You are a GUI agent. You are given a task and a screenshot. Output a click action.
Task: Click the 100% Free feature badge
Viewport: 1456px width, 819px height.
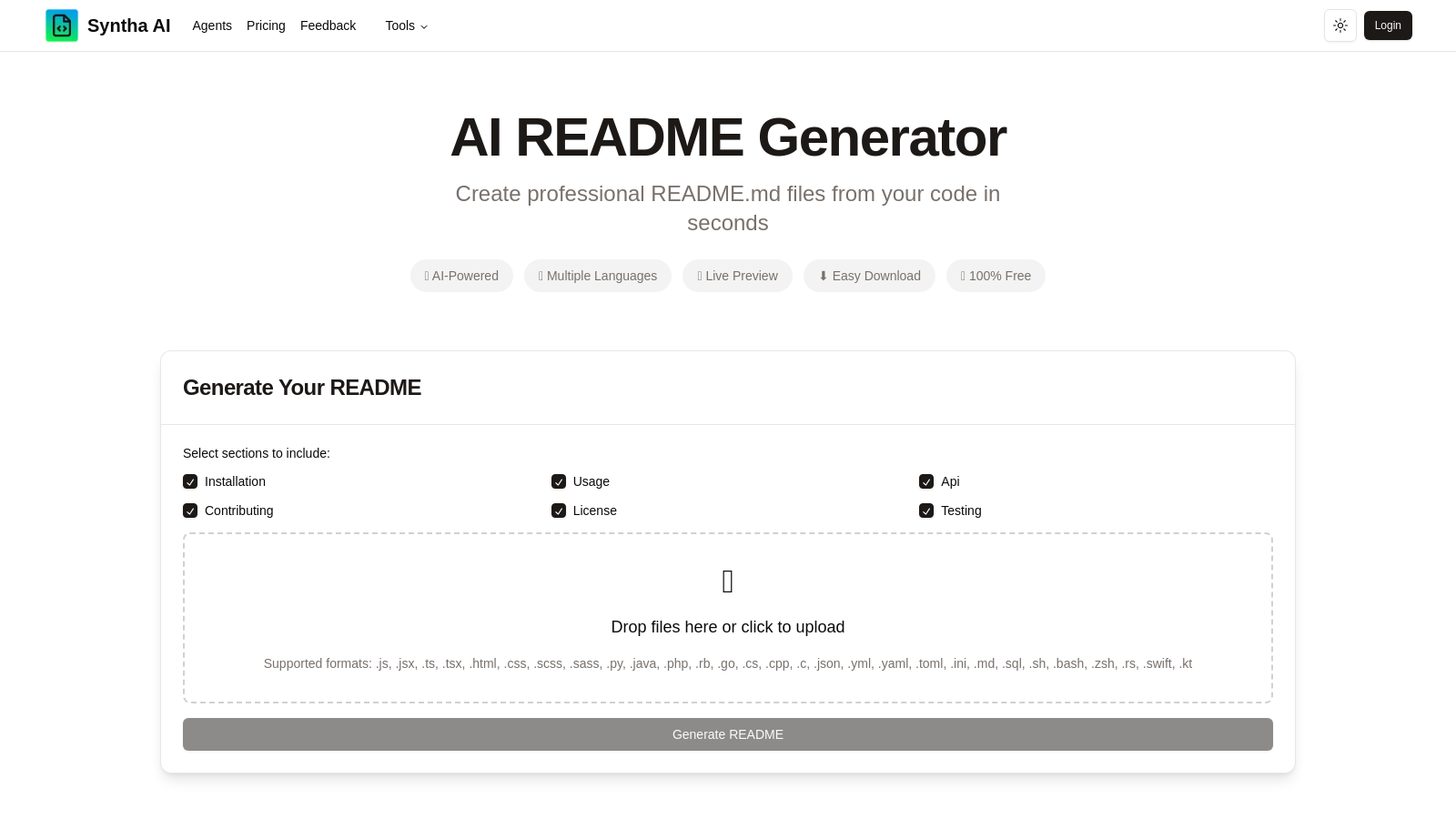pyautogui.click(x=996, y=276)
